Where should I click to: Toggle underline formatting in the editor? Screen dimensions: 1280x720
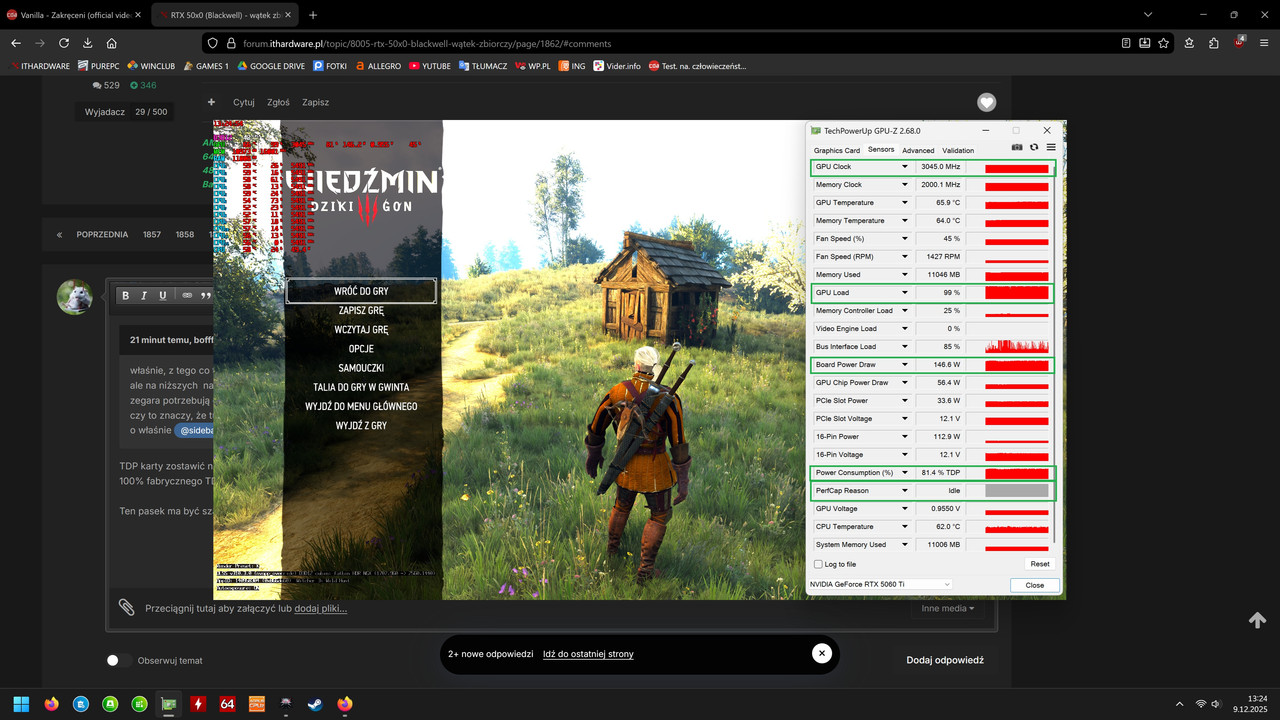coord(163,295)
